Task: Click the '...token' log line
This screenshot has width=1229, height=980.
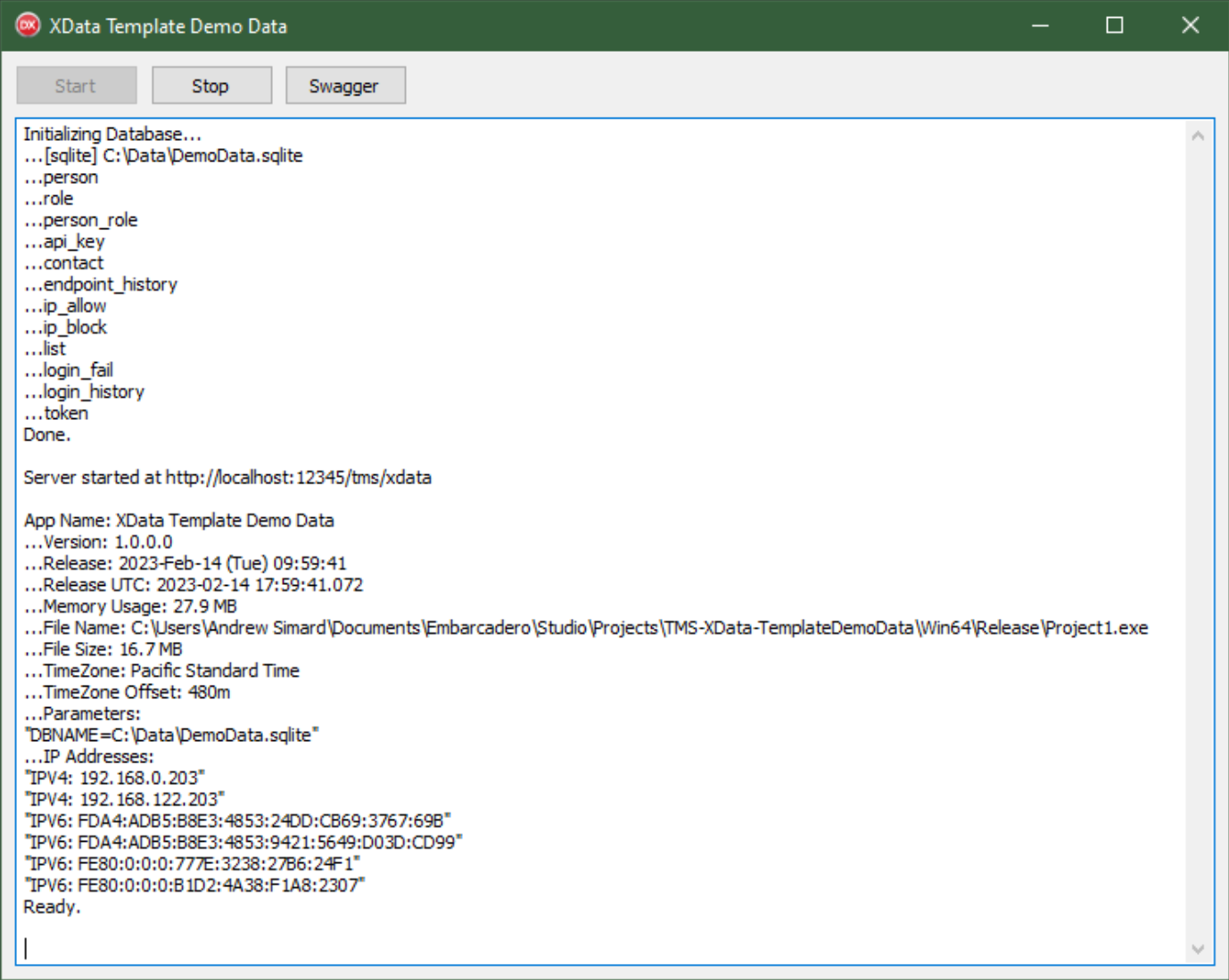Action: [56, 413]
